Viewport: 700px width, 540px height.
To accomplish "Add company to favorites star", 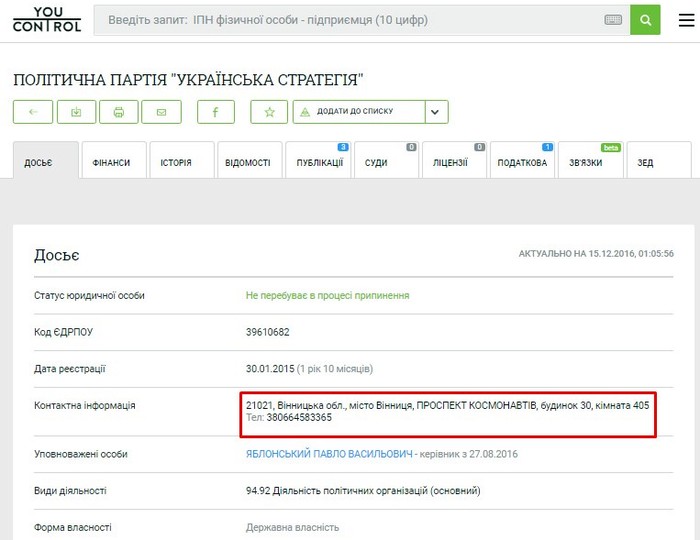I will [x=269, y=112].
